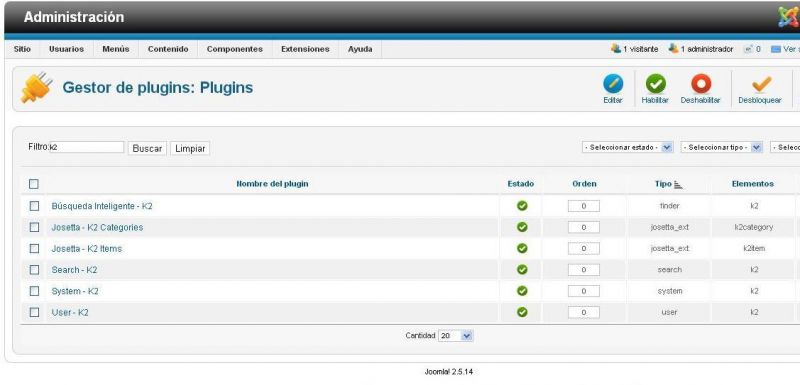Click the order field for User - K2
Screen dimensions: 800x385
[584, 312]
